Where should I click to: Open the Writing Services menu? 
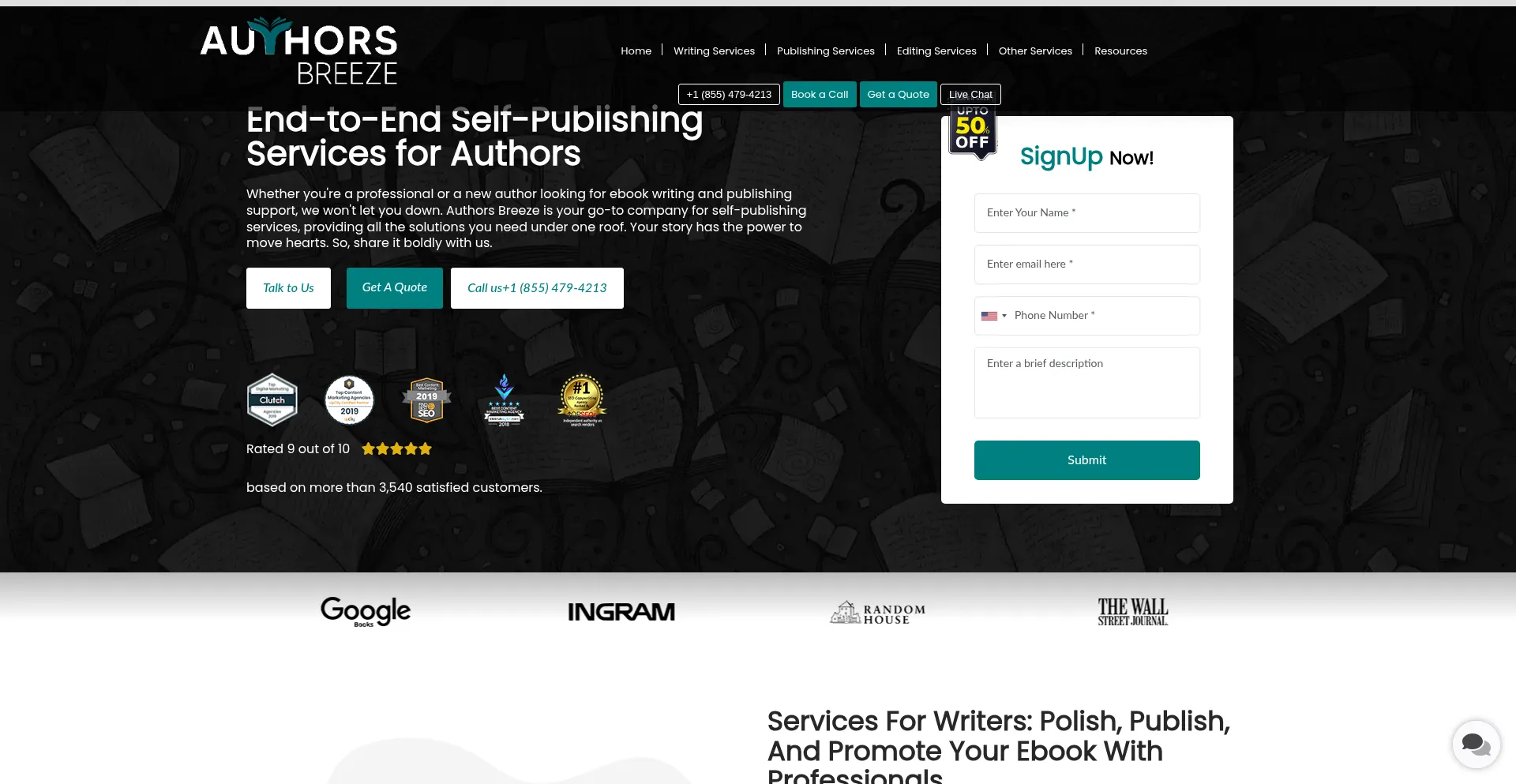coord(714,51)
